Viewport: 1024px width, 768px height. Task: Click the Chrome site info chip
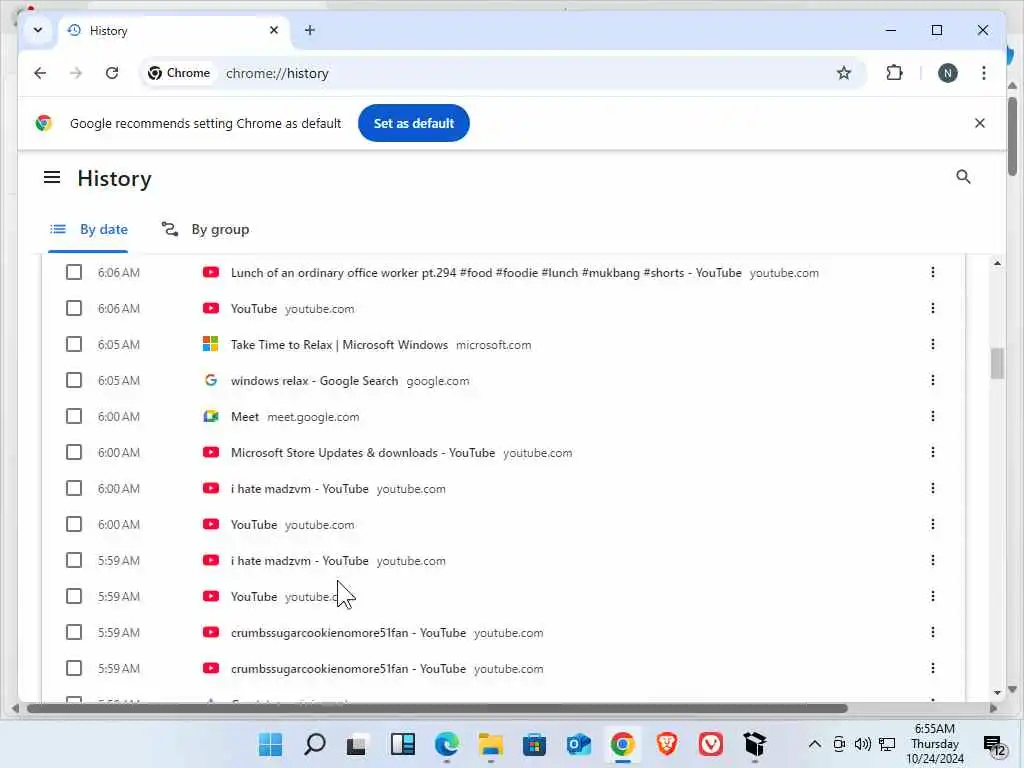pyautogui.click(x=179, y=73)
